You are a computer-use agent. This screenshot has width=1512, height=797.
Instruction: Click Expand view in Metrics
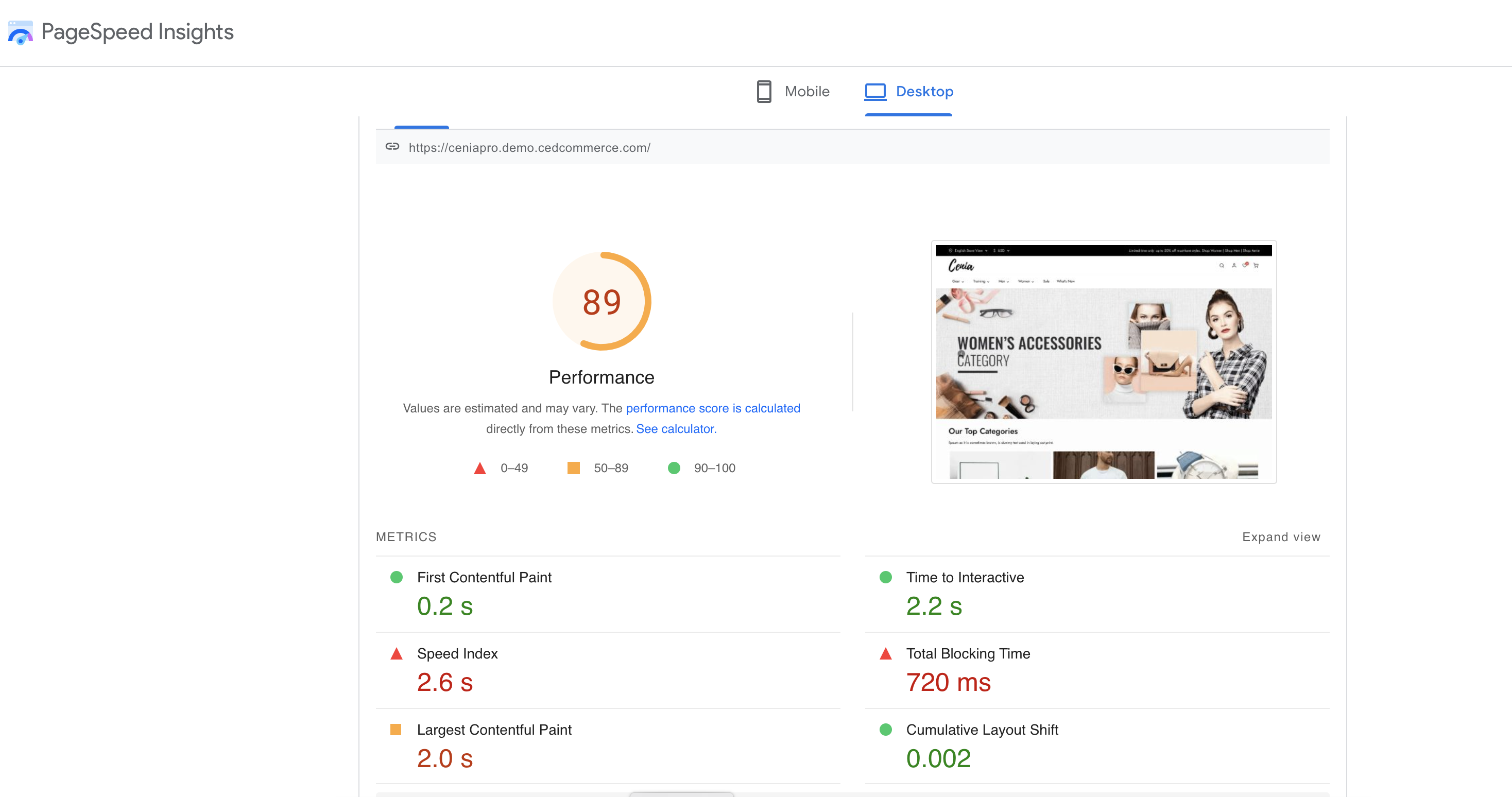(1281, 537)
